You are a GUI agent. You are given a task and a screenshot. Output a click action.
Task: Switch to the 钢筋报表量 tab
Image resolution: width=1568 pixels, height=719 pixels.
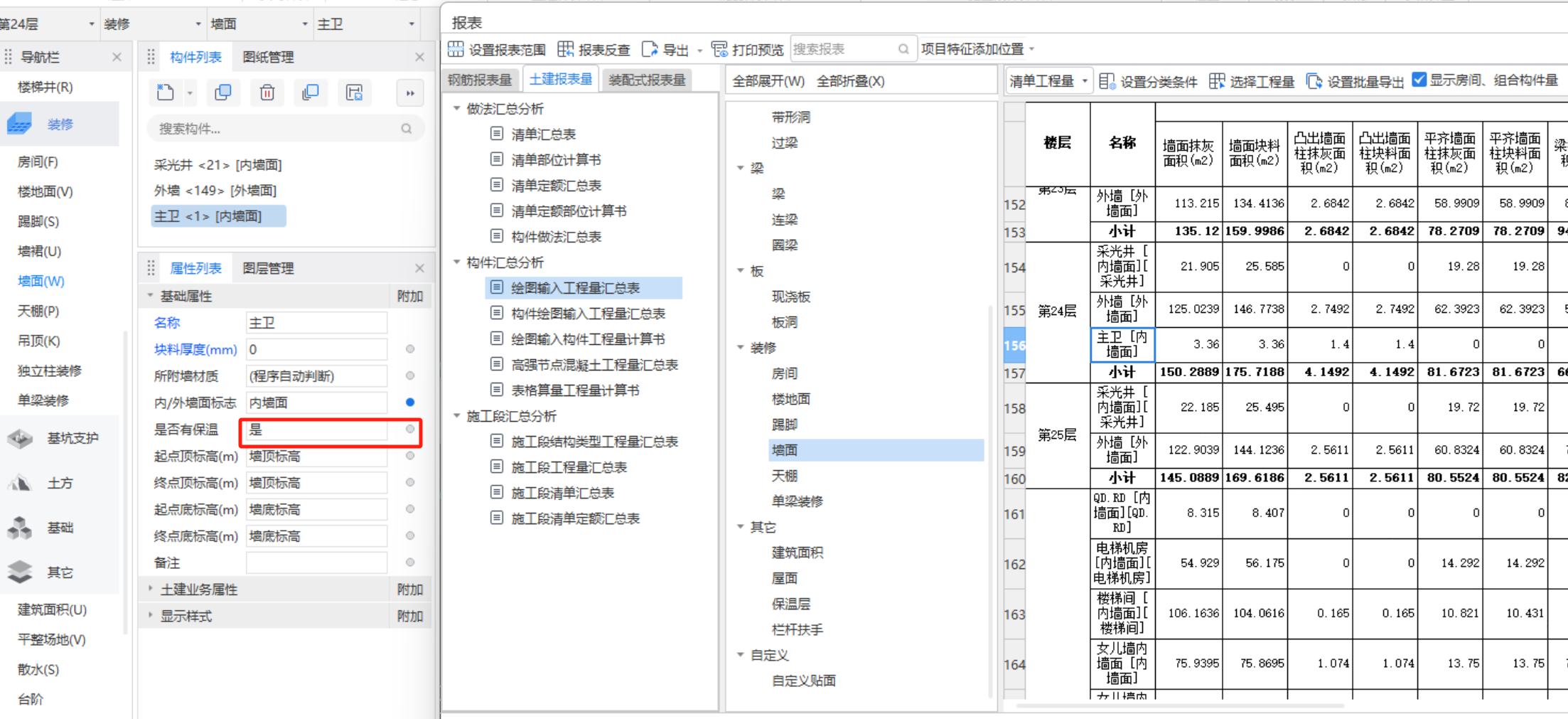pyautogui.click(x=480, y=80)
